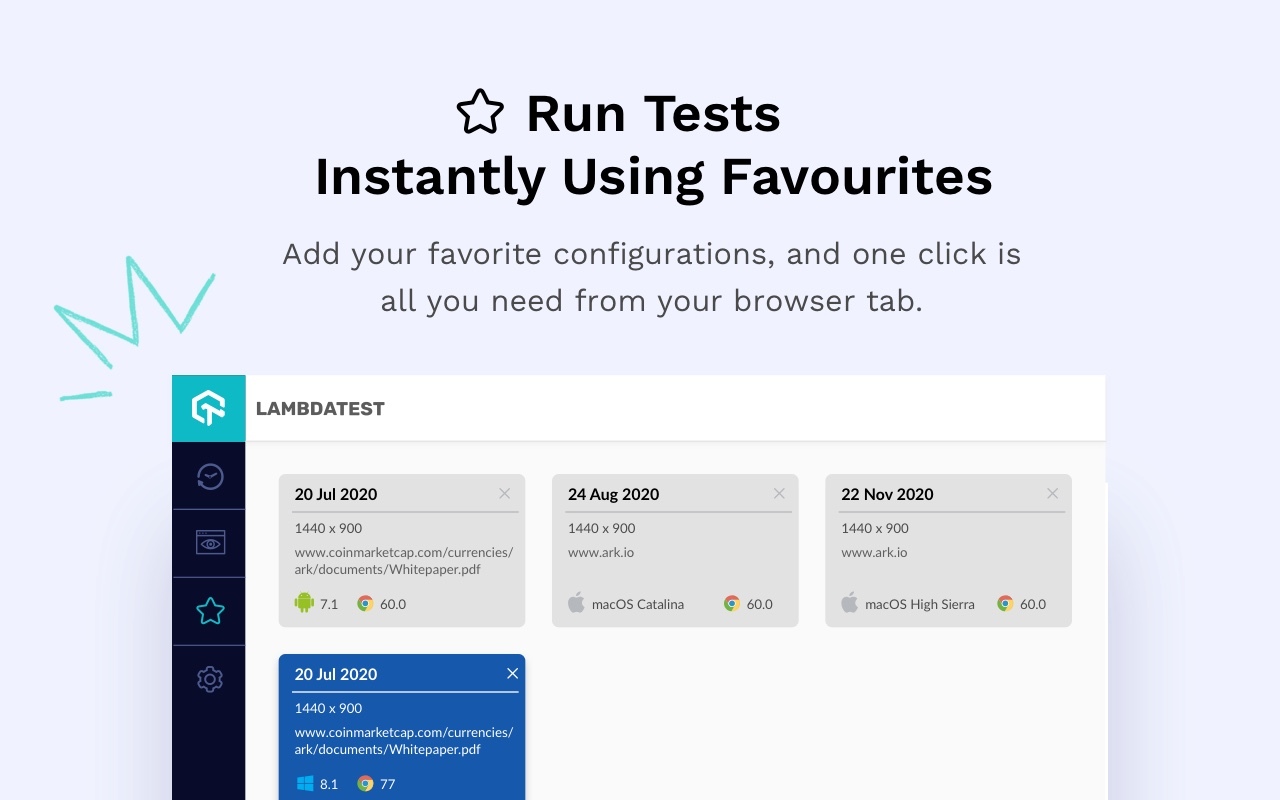Open the Settings gear icon
1280x800 pixels.
click(209, 679)
